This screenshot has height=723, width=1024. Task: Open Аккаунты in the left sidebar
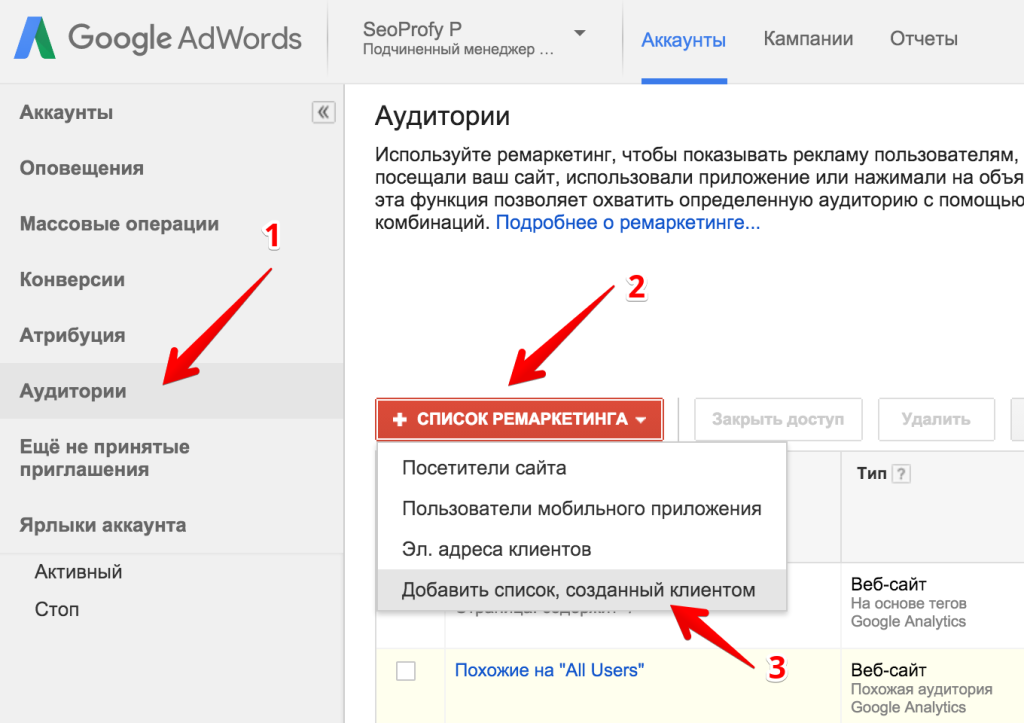[67, 112]
